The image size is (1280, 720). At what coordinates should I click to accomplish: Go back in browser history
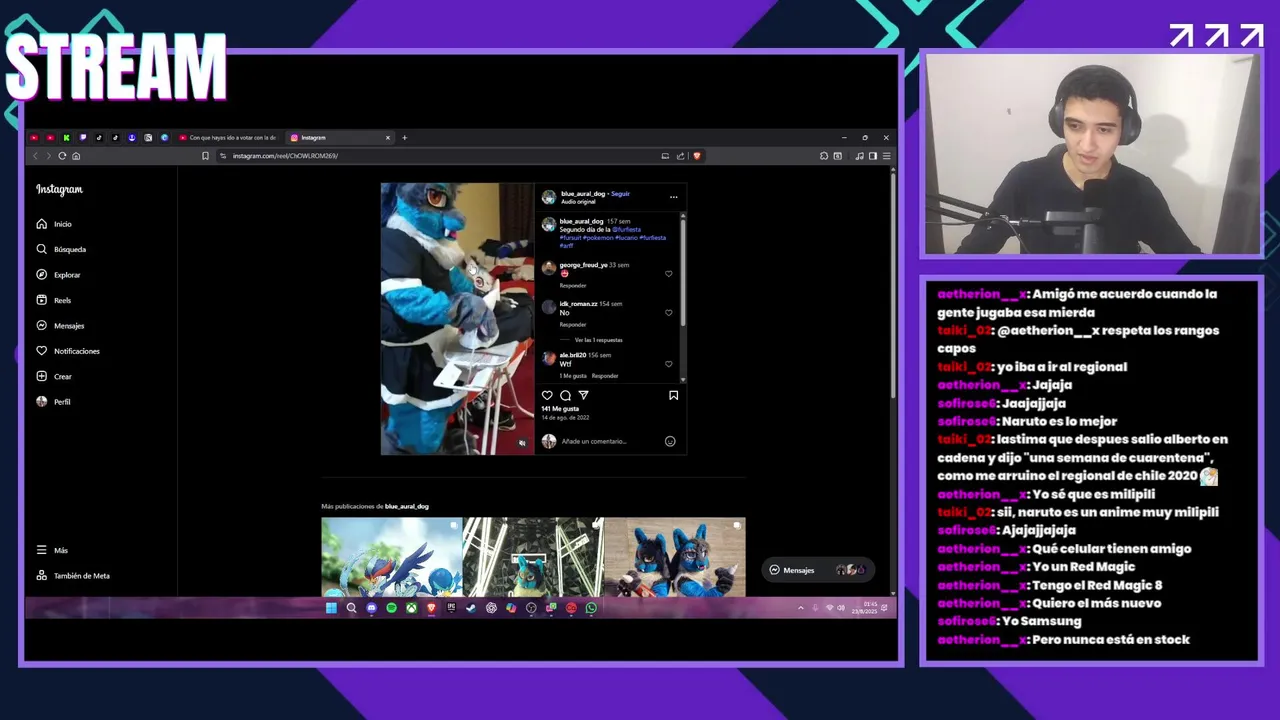[x=35, y=156]
